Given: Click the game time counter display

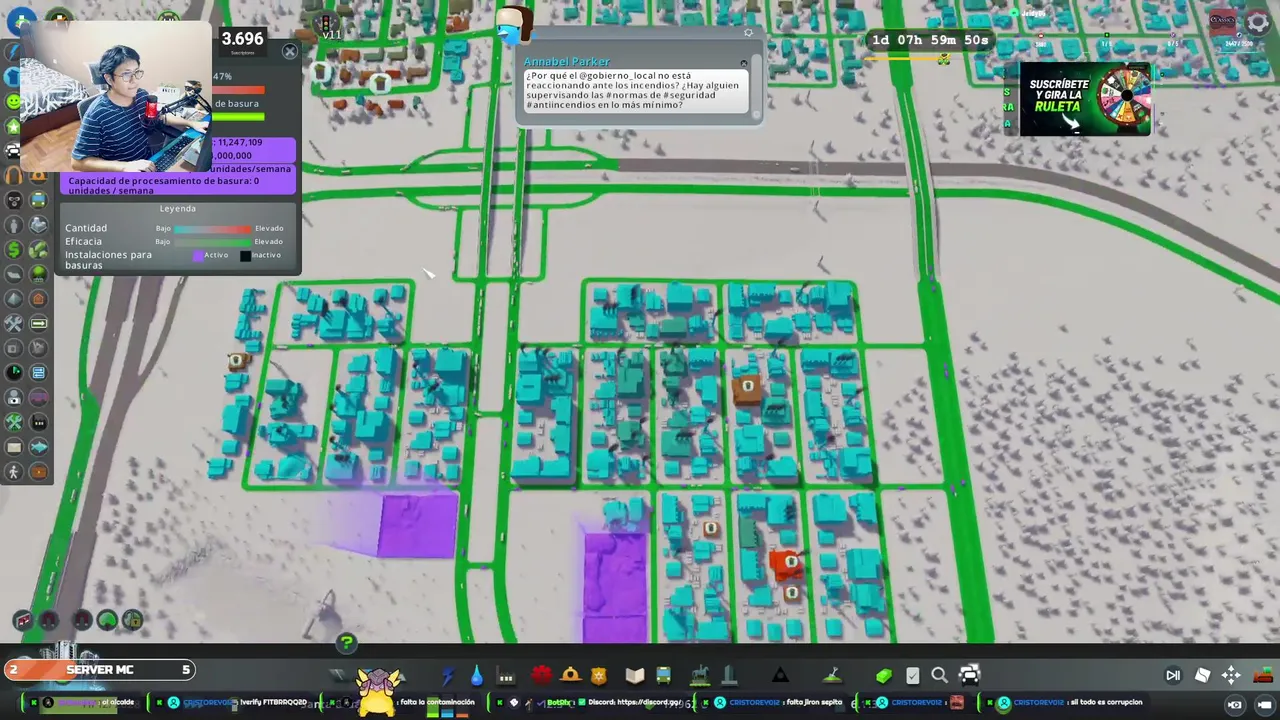Looking at the screenshot, I should coord(930,40).
